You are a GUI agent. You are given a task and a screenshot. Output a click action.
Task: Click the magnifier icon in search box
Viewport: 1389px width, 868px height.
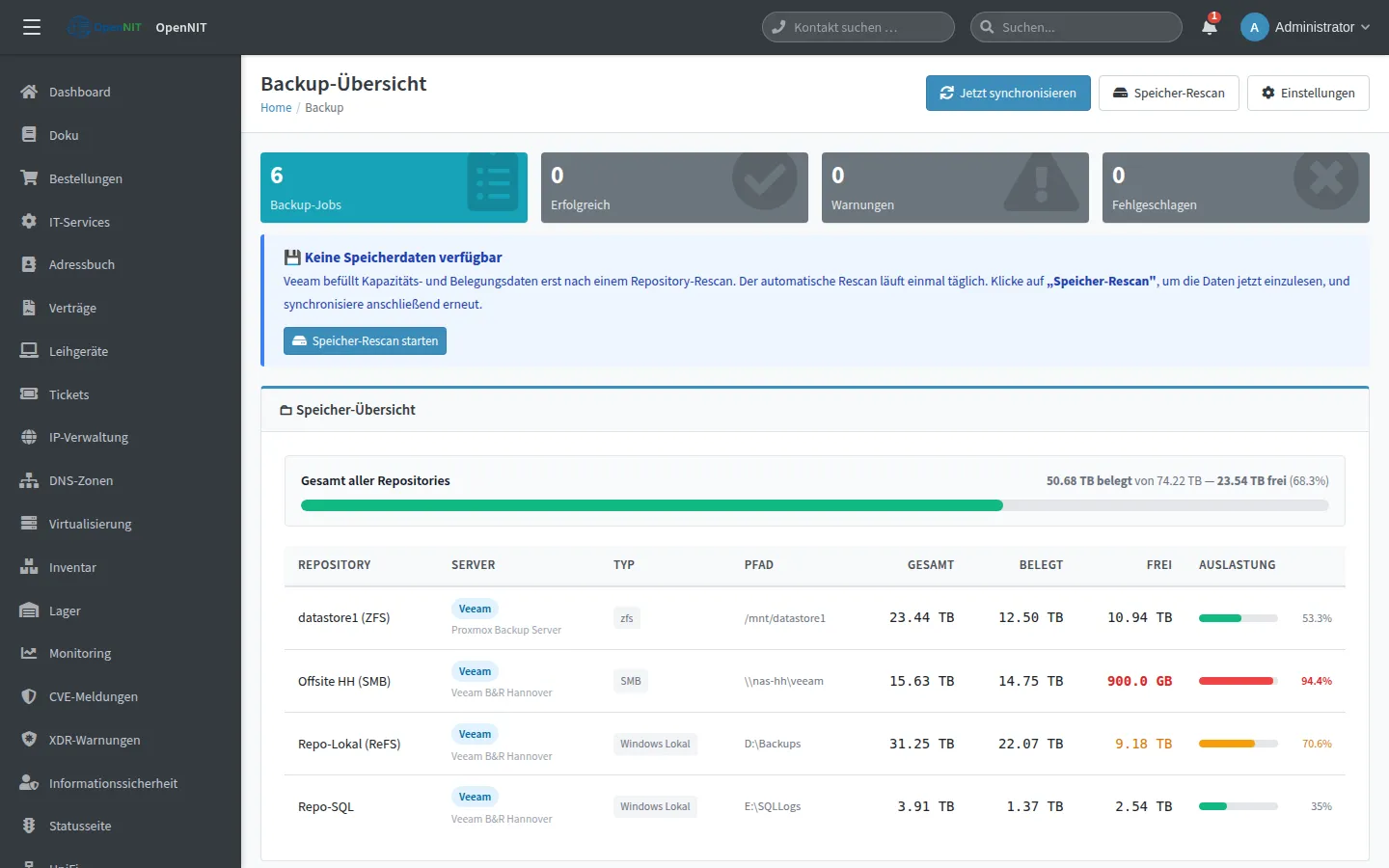pyautogui.click(x=987, y=27)
